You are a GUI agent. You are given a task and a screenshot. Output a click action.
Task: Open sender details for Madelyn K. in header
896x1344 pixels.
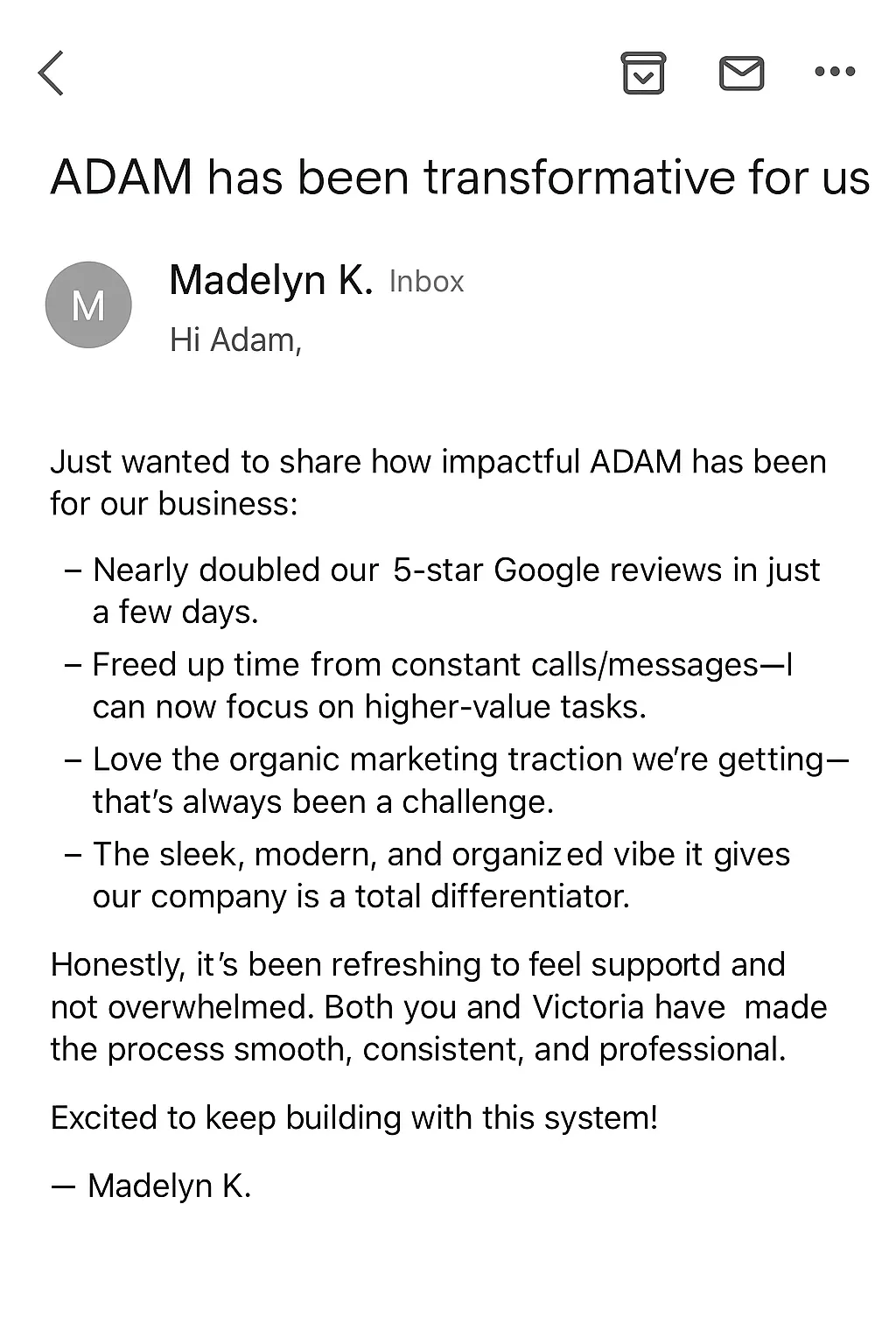[x=271, y=281]
